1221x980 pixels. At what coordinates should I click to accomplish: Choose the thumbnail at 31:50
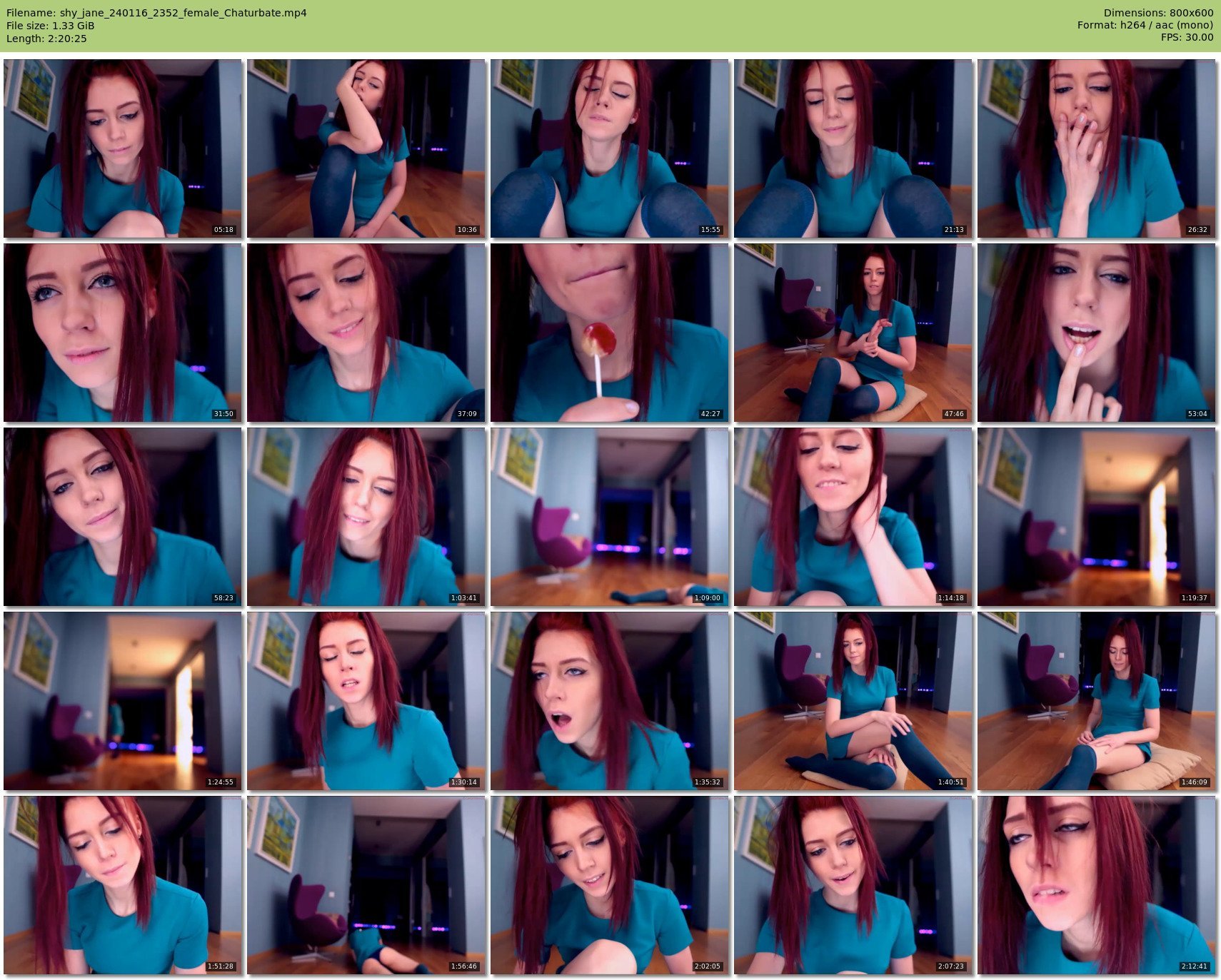(123, 332)
